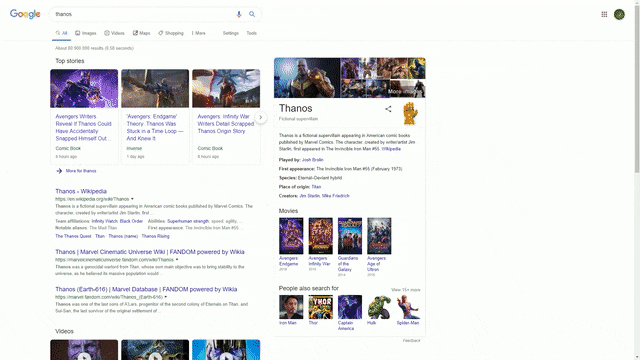The width and height of the screenshot is (640, 360).
Task: Start voice search with microphone icon
Action: pyautogui.click(x=239, y=14)
